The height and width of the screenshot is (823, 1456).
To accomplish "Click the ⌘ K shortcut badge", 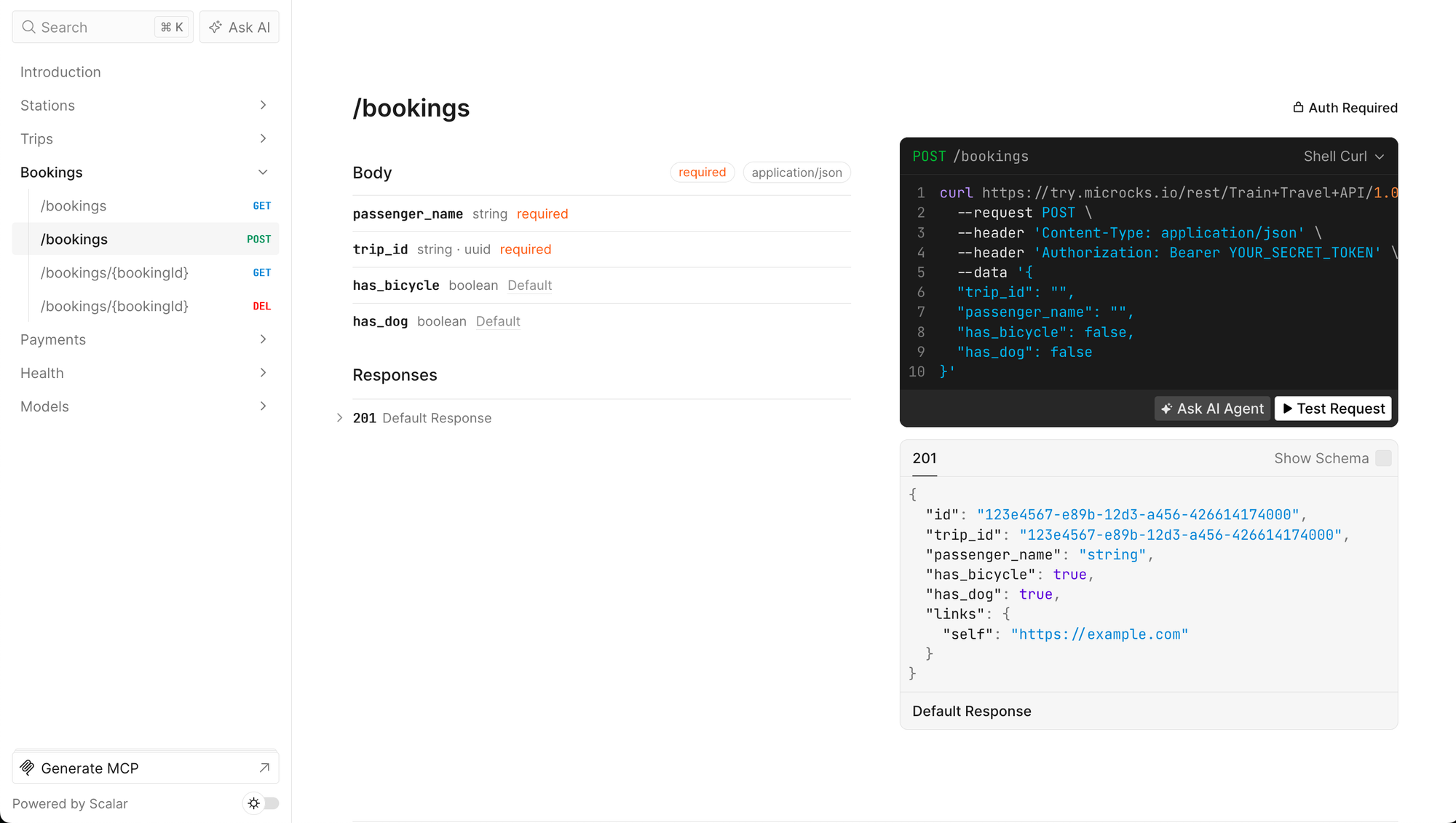I will coord(172,27).
